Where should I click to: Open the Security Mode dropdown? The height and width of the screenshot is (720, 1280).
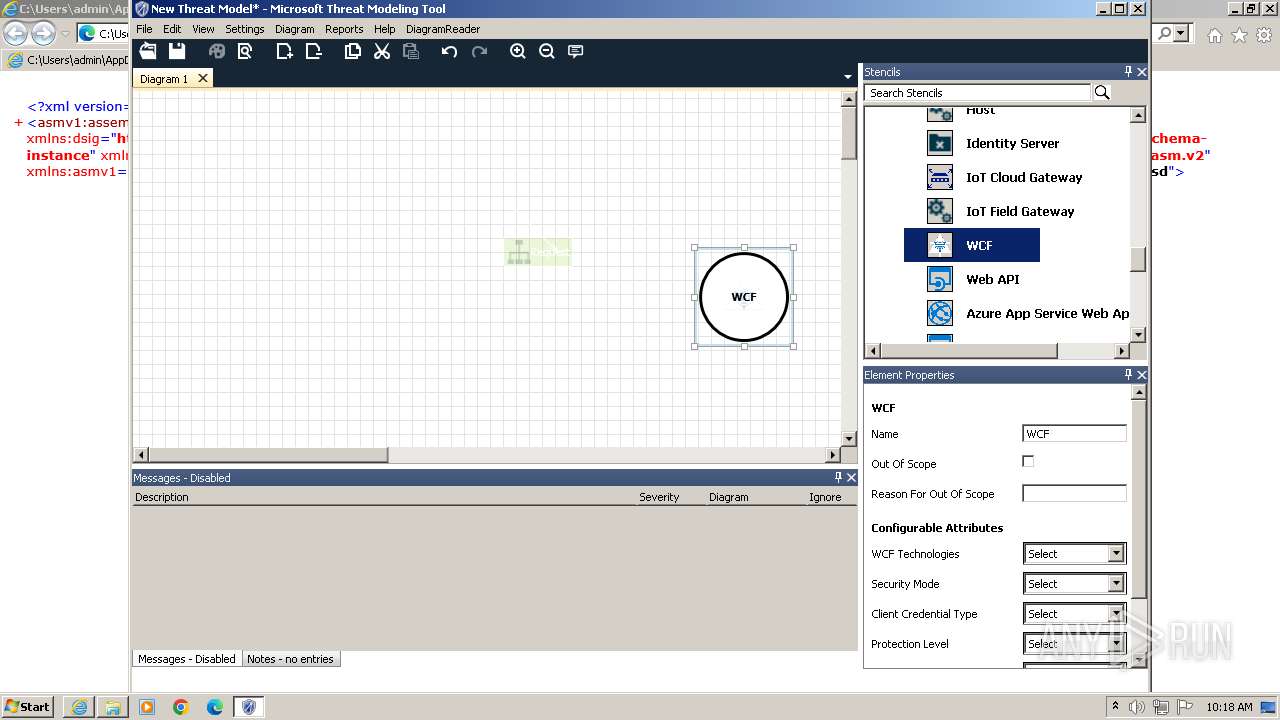tap(1116, 584)
